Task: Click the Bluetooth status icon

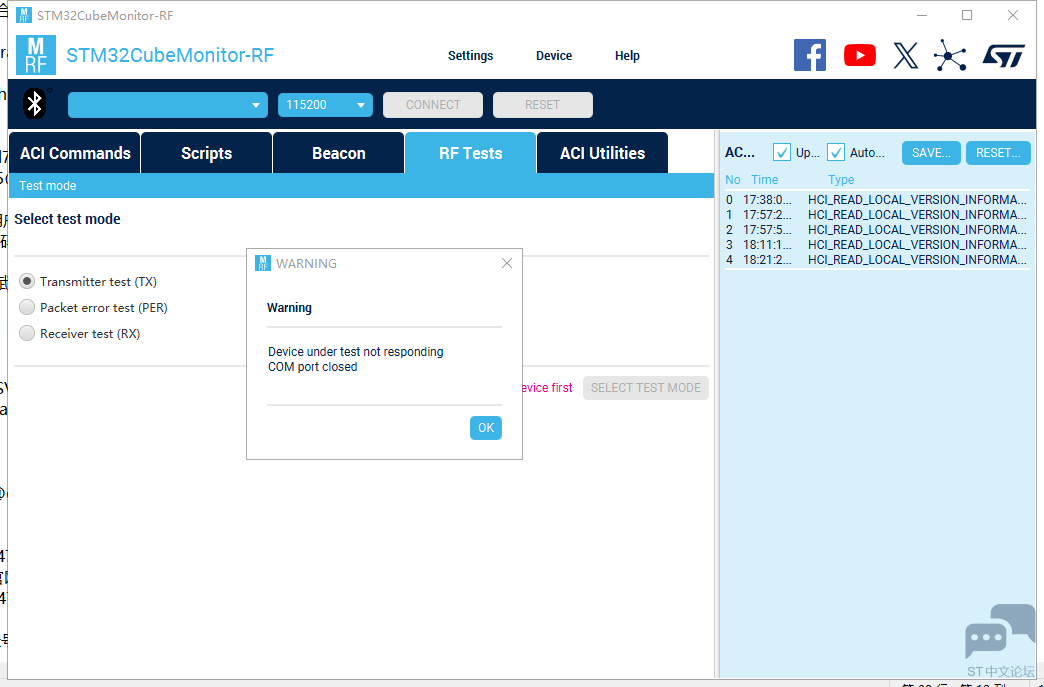Action: click(x=35, y=104)
